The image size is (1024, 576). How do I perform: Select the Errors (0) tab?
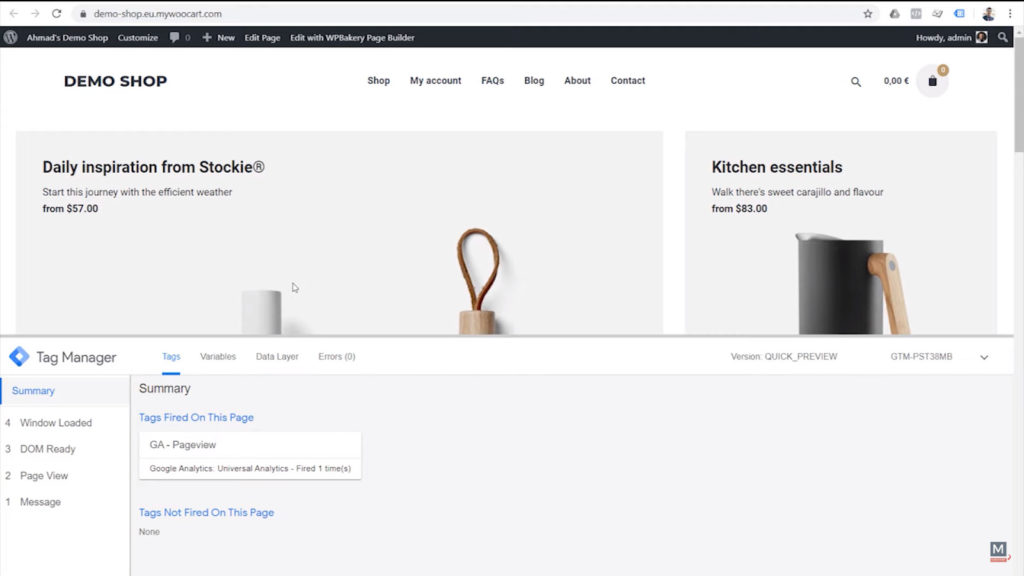(x=336, y=356)
